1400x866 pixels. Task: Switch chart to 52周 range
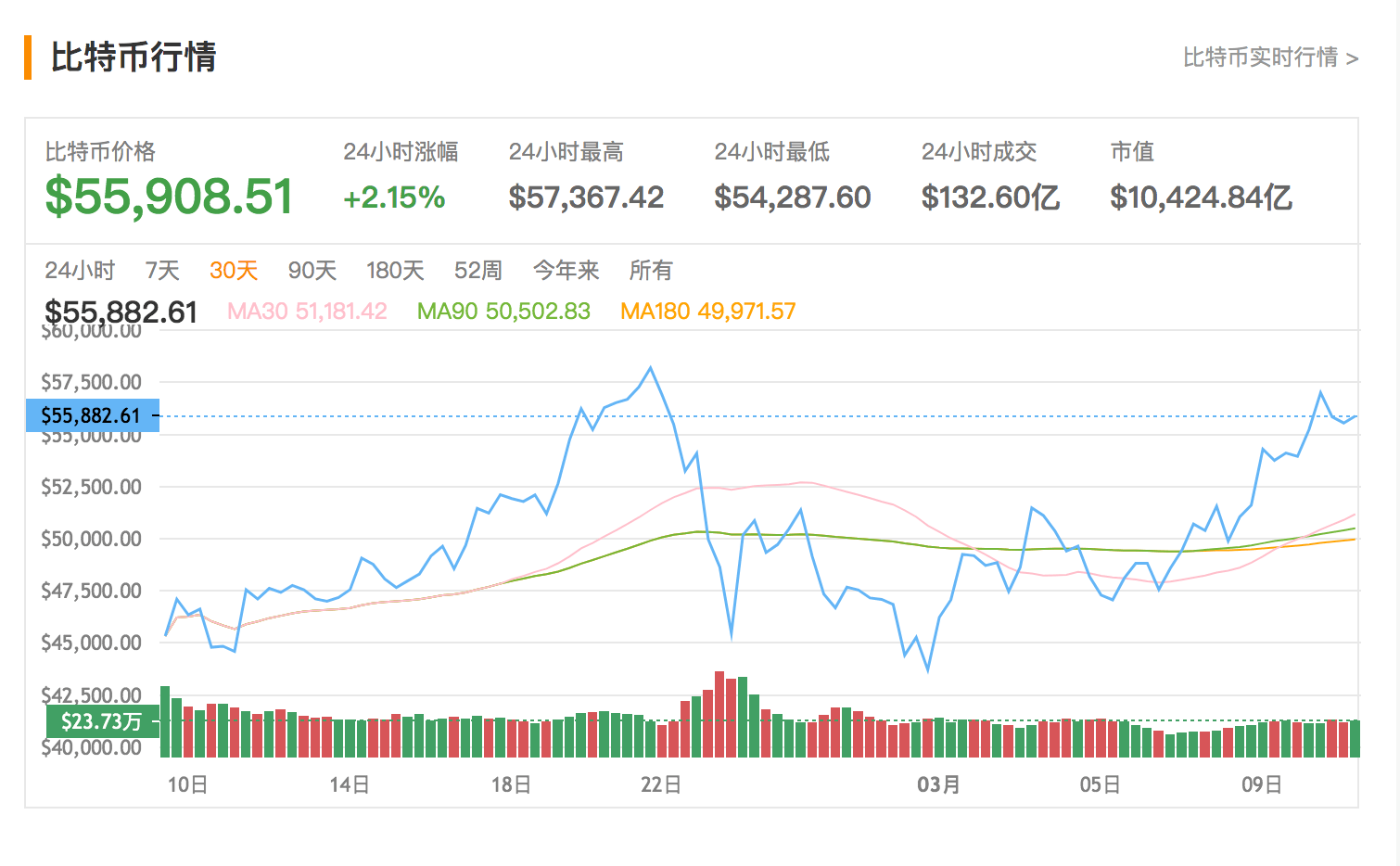click(x=478, y=270)
